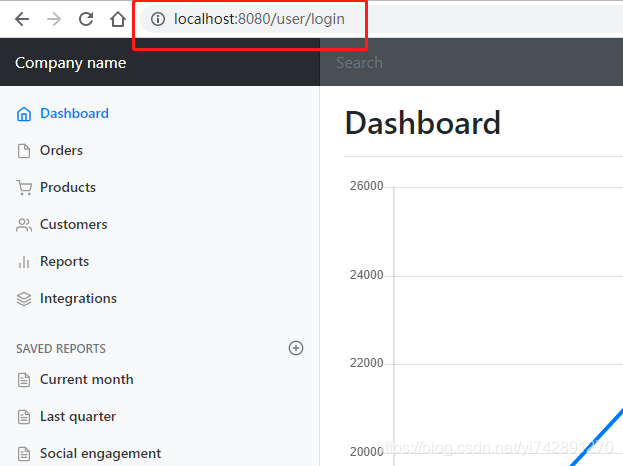
Task: Click the blue chart line segment
Action: point(597,436)
